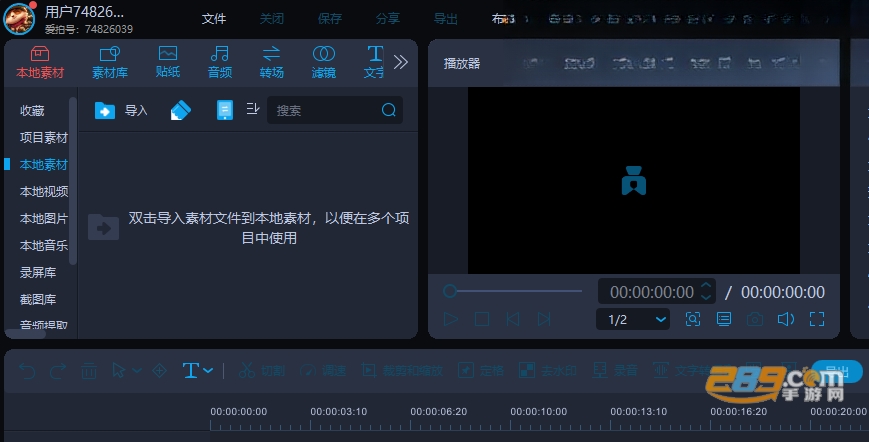The image size is (869, 442).
Task: Click the 分享 menu item
Action: 387,19
